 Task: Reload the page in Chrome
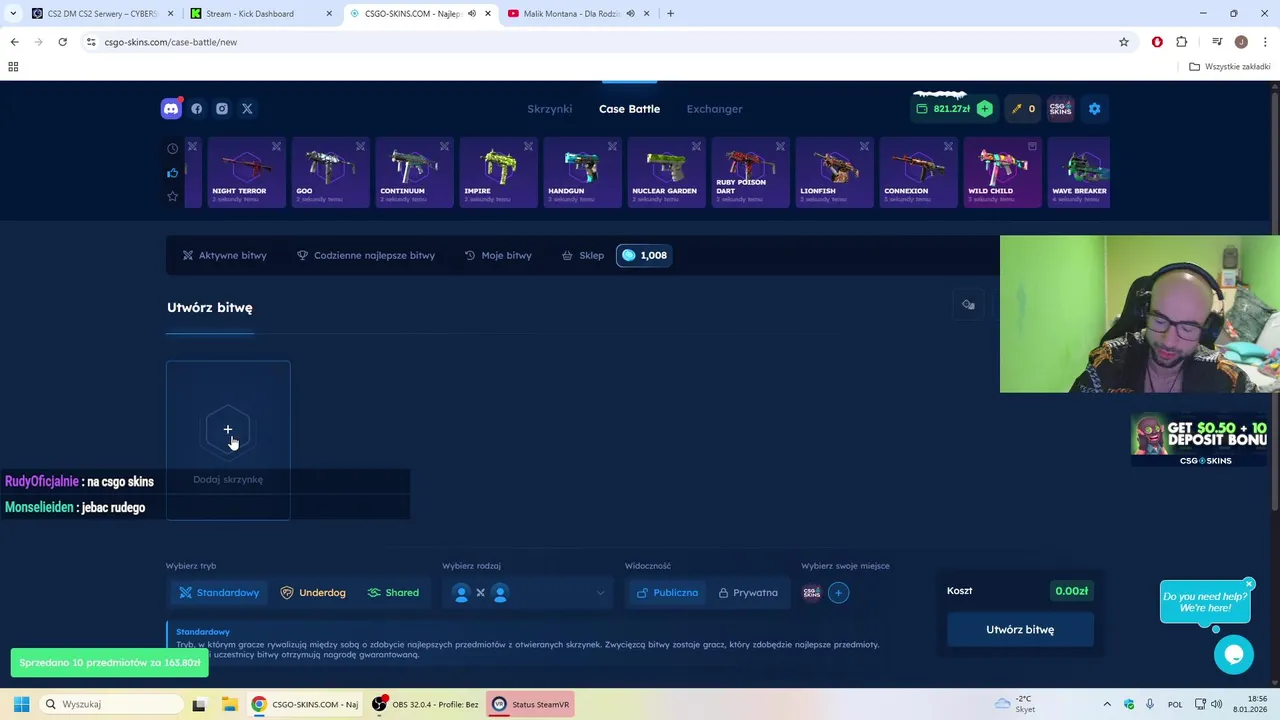click(62, 42)
